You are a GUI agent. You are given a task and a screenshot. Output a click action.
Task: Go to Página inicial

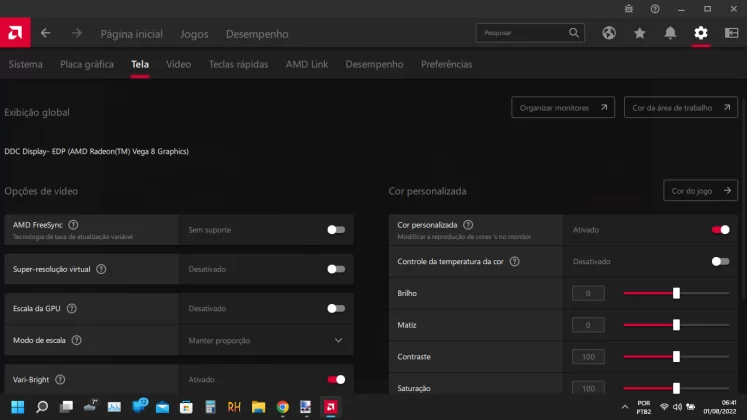[x=131, y=34]
